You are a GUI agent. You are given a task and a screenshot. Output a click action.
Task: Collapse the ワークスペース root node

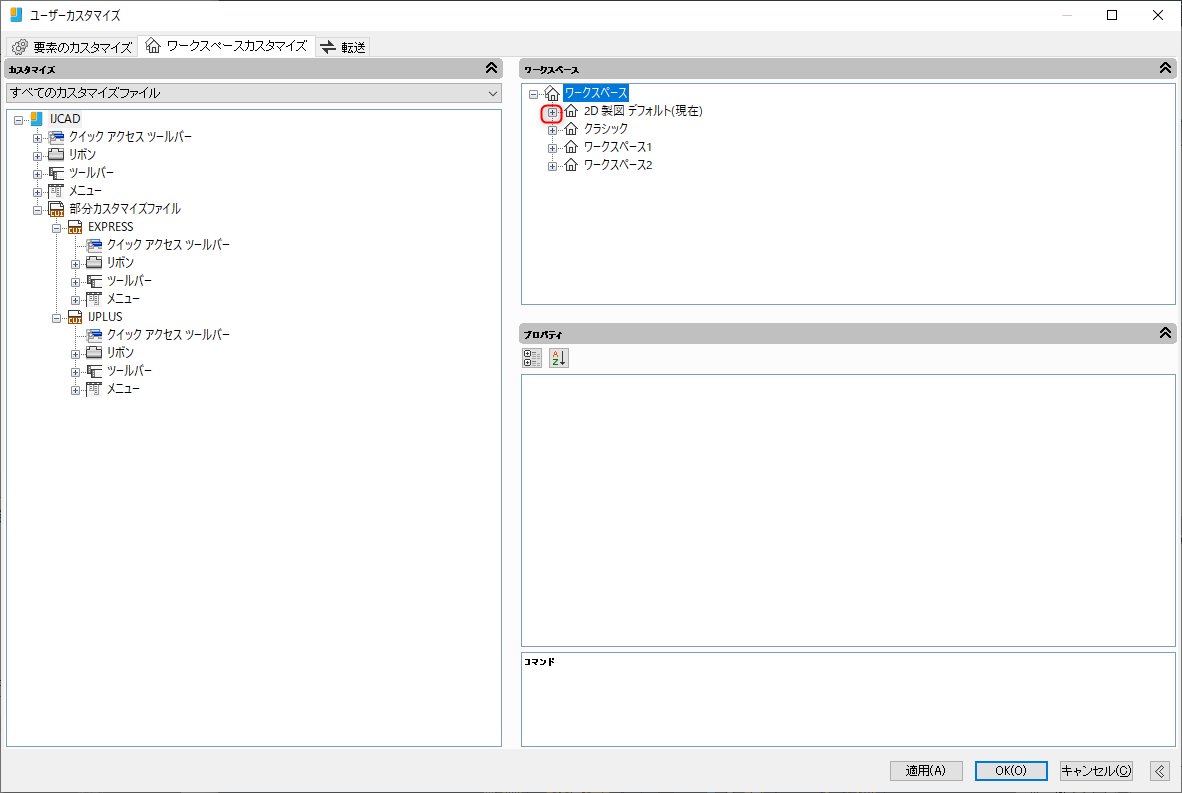click(534, 95)
